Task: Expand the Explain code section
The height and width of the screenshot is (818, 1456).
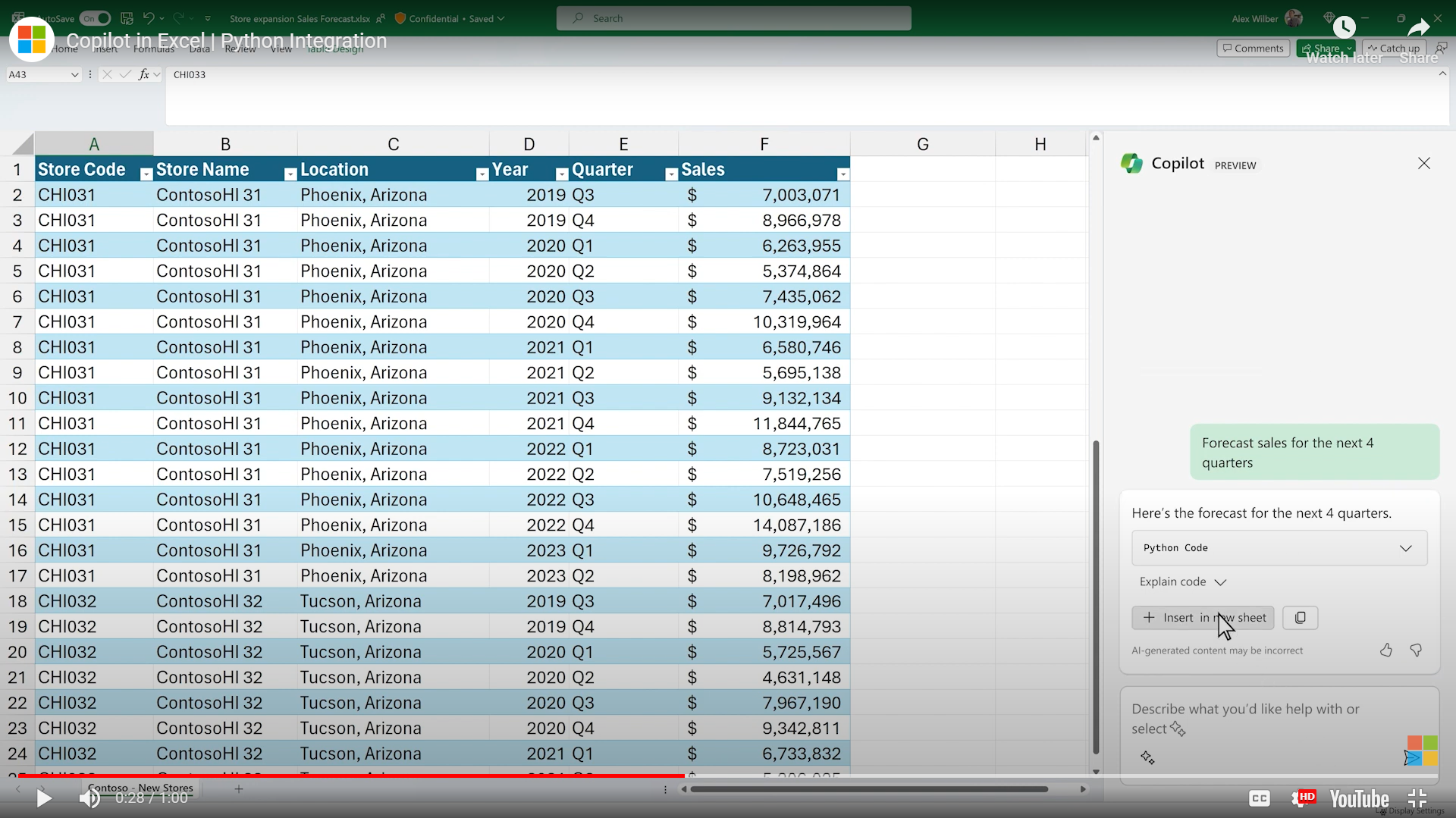Action: tap(1220, 582)
